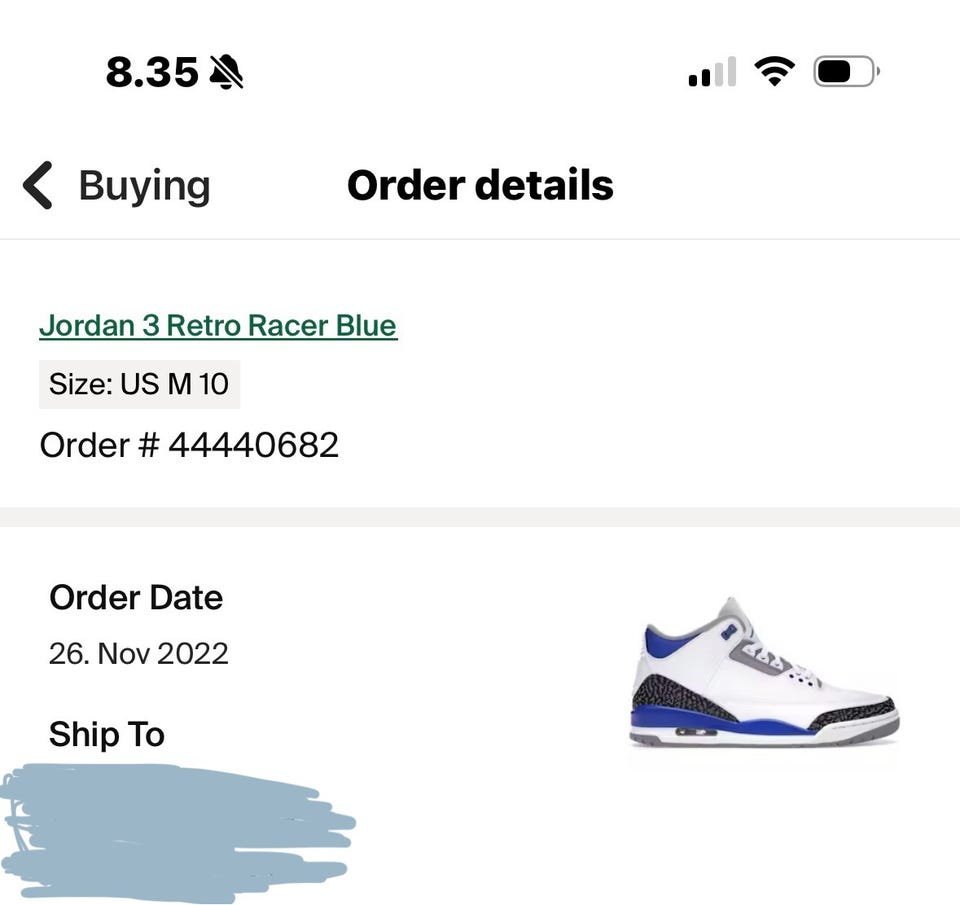Tap the battery level icon
Screen dimensions: 960x905
[845, 72]
